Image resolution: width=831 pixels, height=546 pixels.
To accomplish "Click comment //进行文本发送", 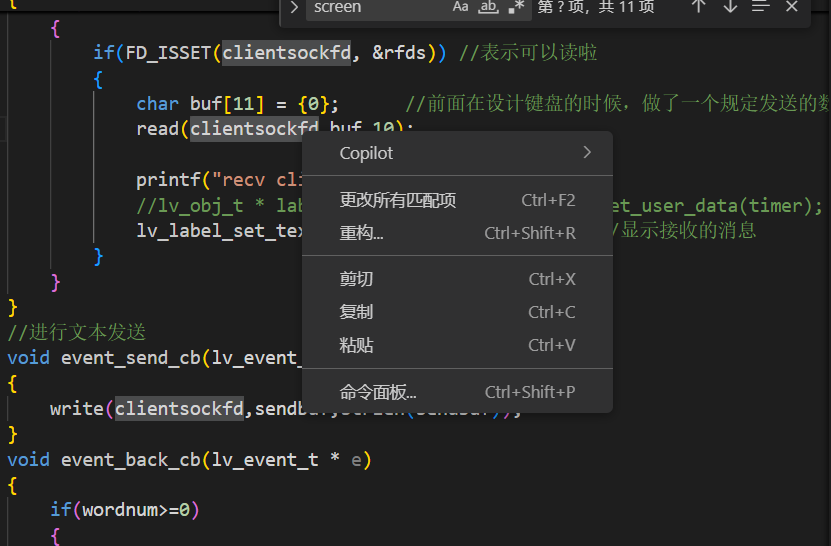I will pyautogui.click(x=77, y=332).
